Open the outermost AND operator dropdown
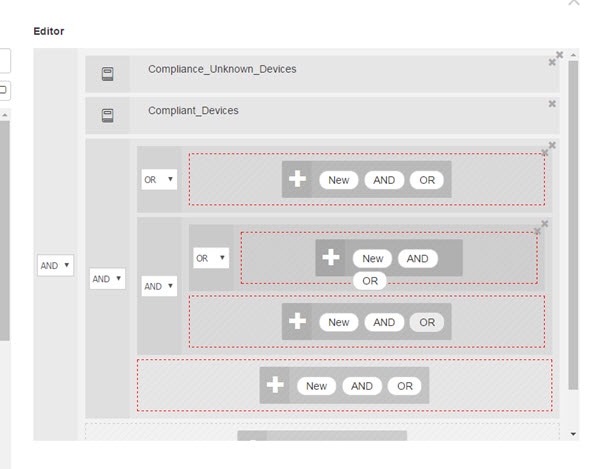Screen dimensions: 590x469 [x=55, y=265]
